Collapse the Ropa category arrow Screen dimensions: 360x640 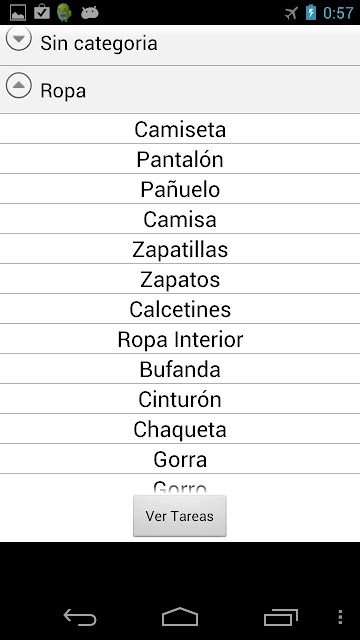(x=19, y=85)
